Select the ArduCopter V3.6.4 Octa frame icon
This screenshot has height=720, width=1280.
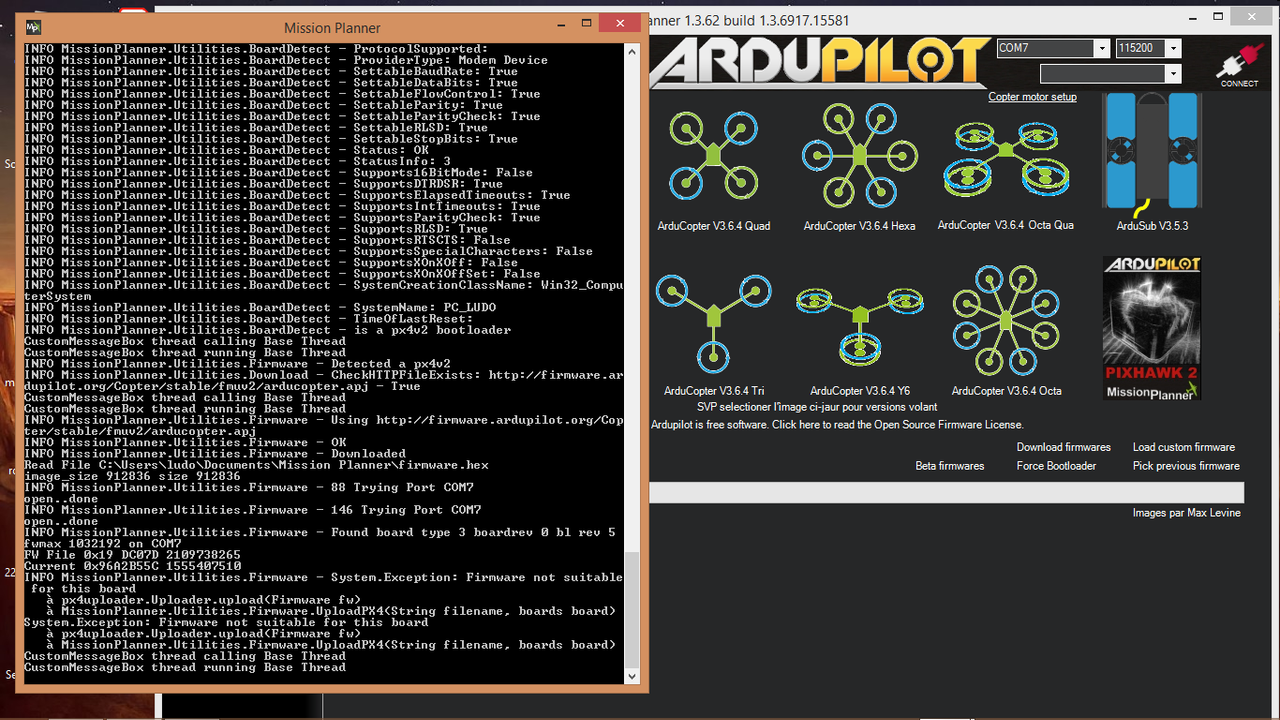pos(1006,320)
